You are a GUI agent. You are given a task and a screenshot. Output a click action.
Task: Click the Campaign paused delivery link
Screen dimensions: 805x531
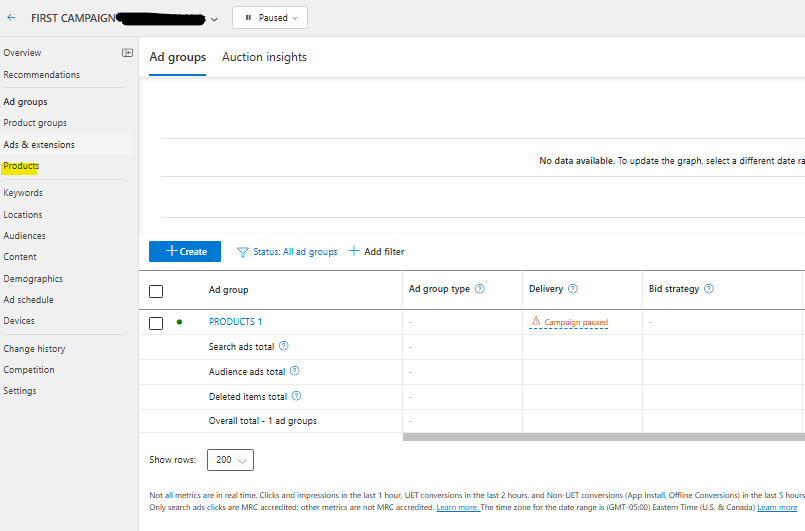(576, 323)
